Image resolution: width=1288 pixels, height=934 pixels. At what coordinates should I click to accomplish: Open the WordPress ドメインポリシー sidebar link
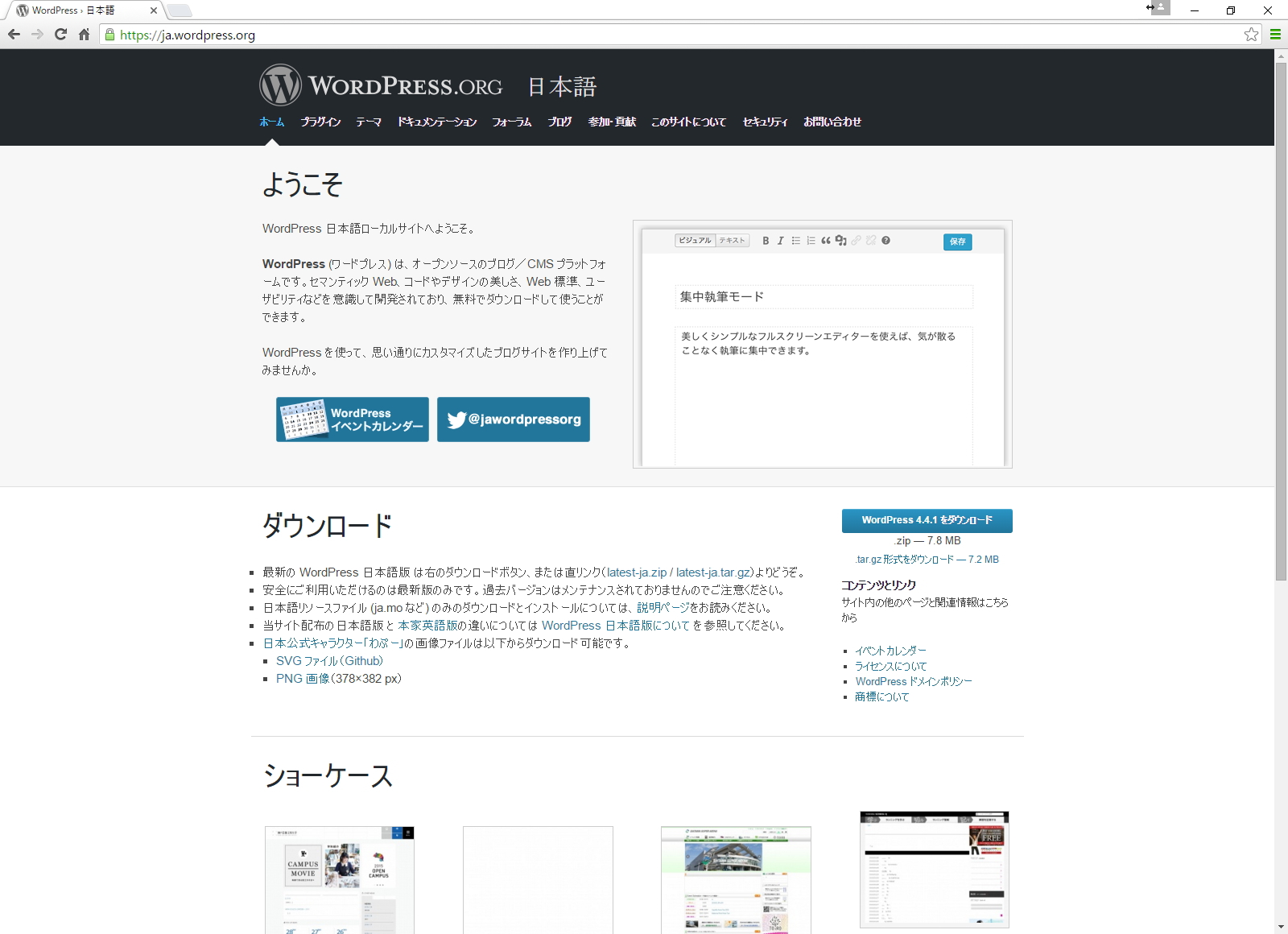pos(914,681)
